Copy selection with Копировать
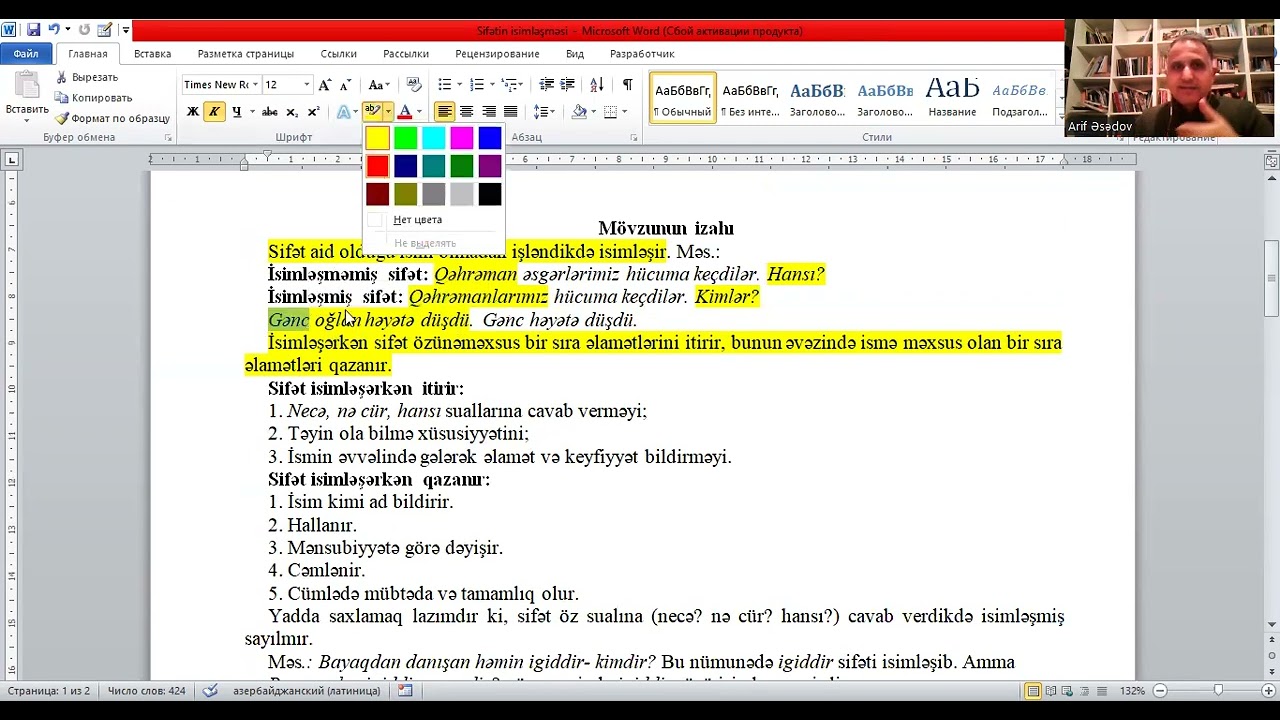1280x720 pixels. (x=94, y=98)
